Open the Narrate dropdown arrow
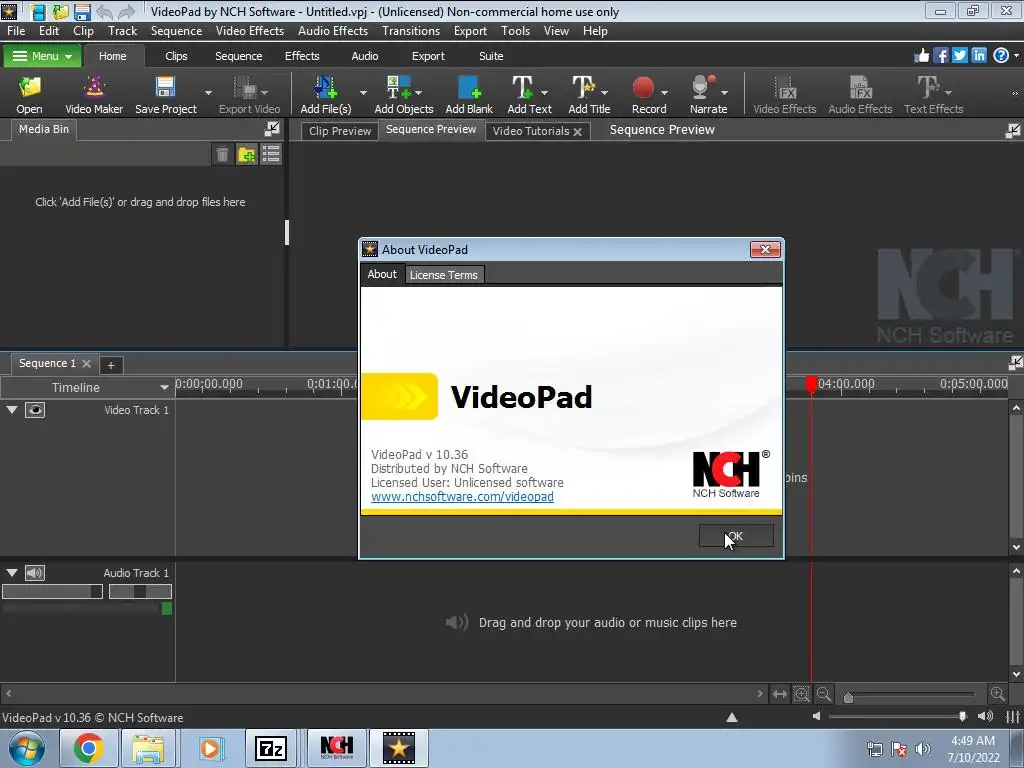Image resolution: width=1024 pixels, height=768 pixels. 724,93
